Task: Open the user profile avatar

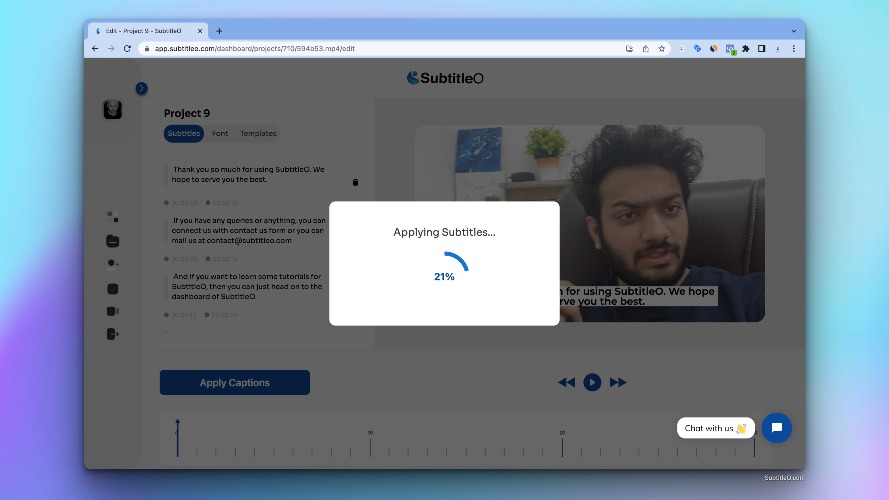Action: coord(112,109)
